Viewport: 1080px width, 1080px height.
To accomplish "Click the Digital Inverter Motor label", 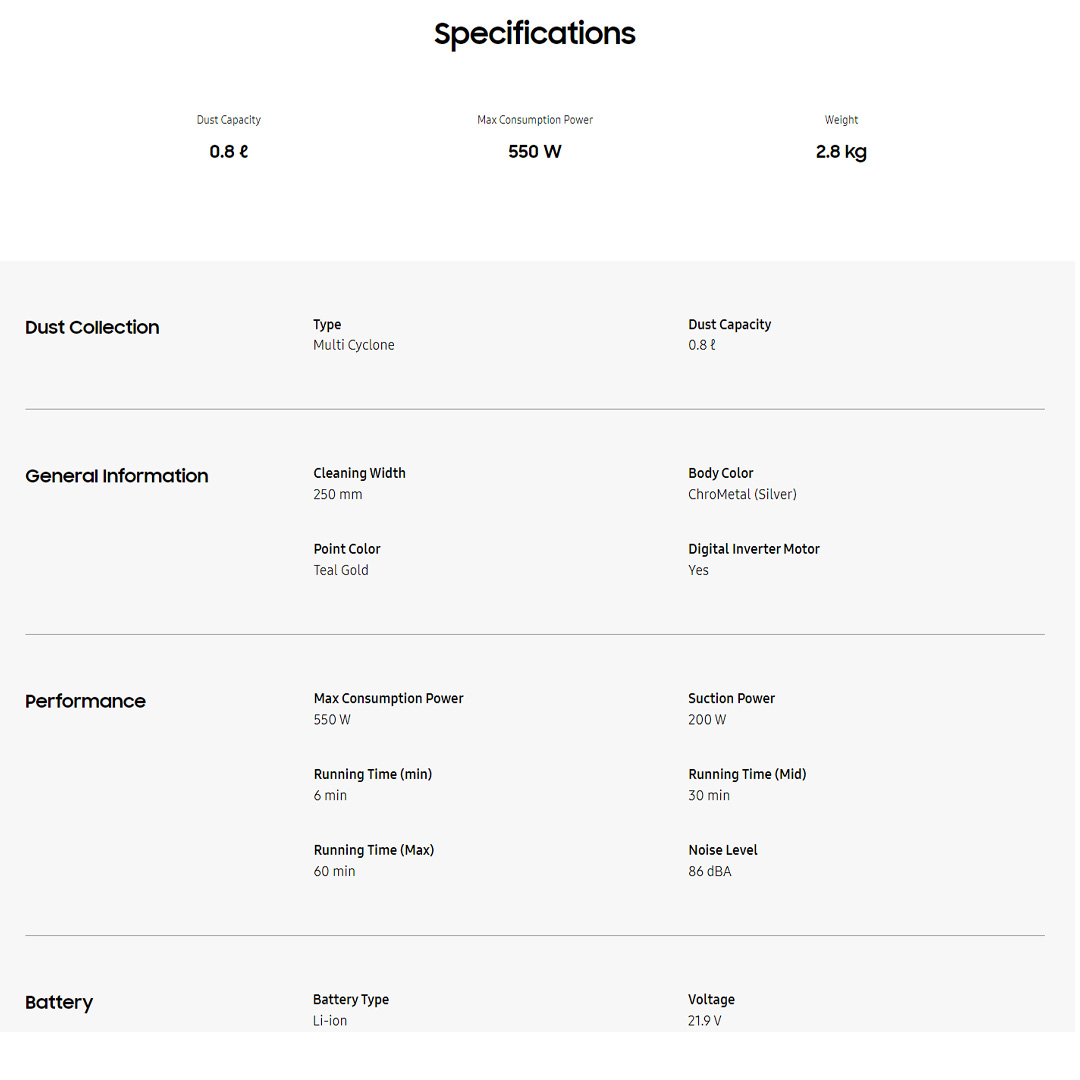I will (753, 550).
